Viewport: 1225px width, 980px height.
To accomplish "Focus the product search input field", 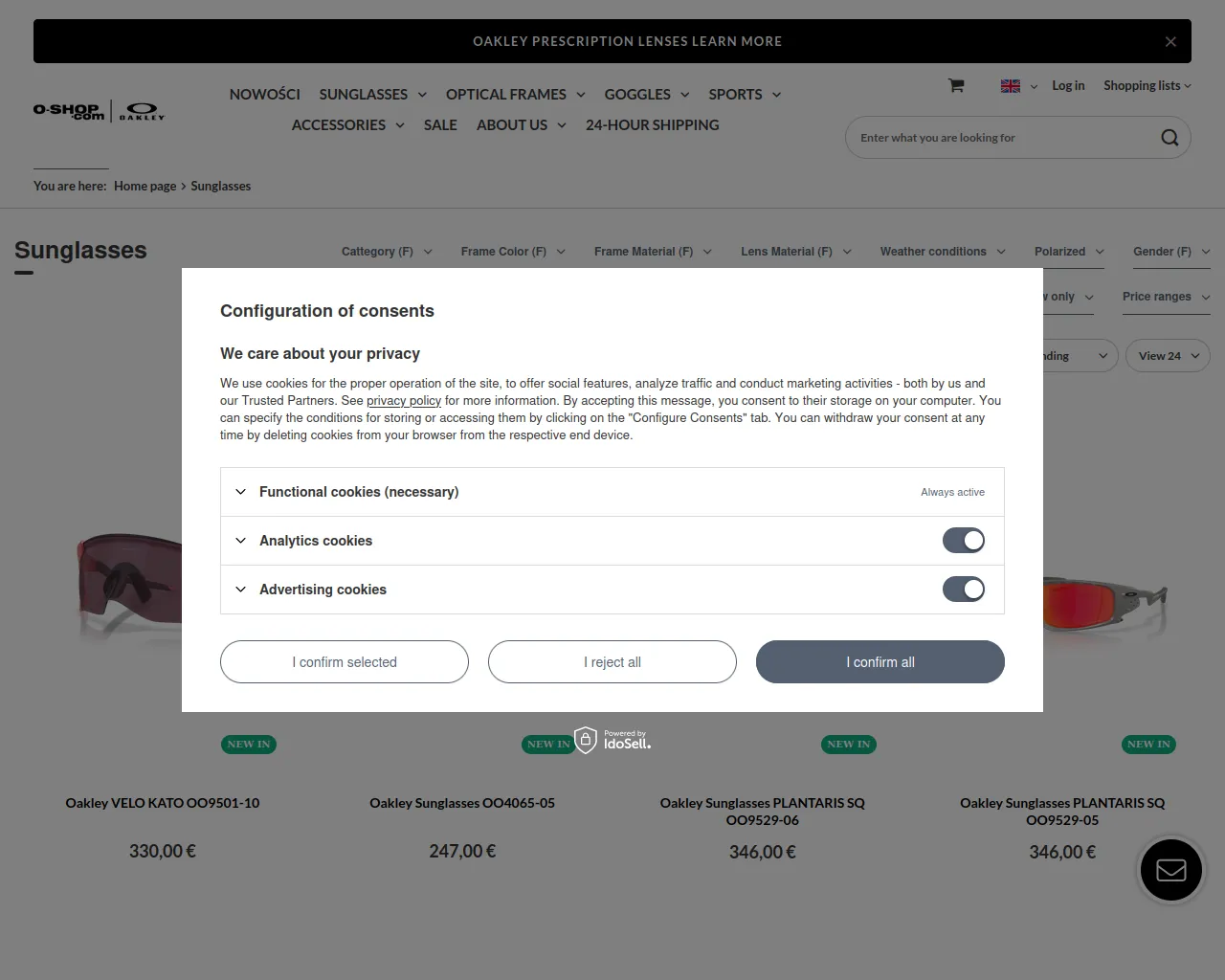I will point(1000,138).
